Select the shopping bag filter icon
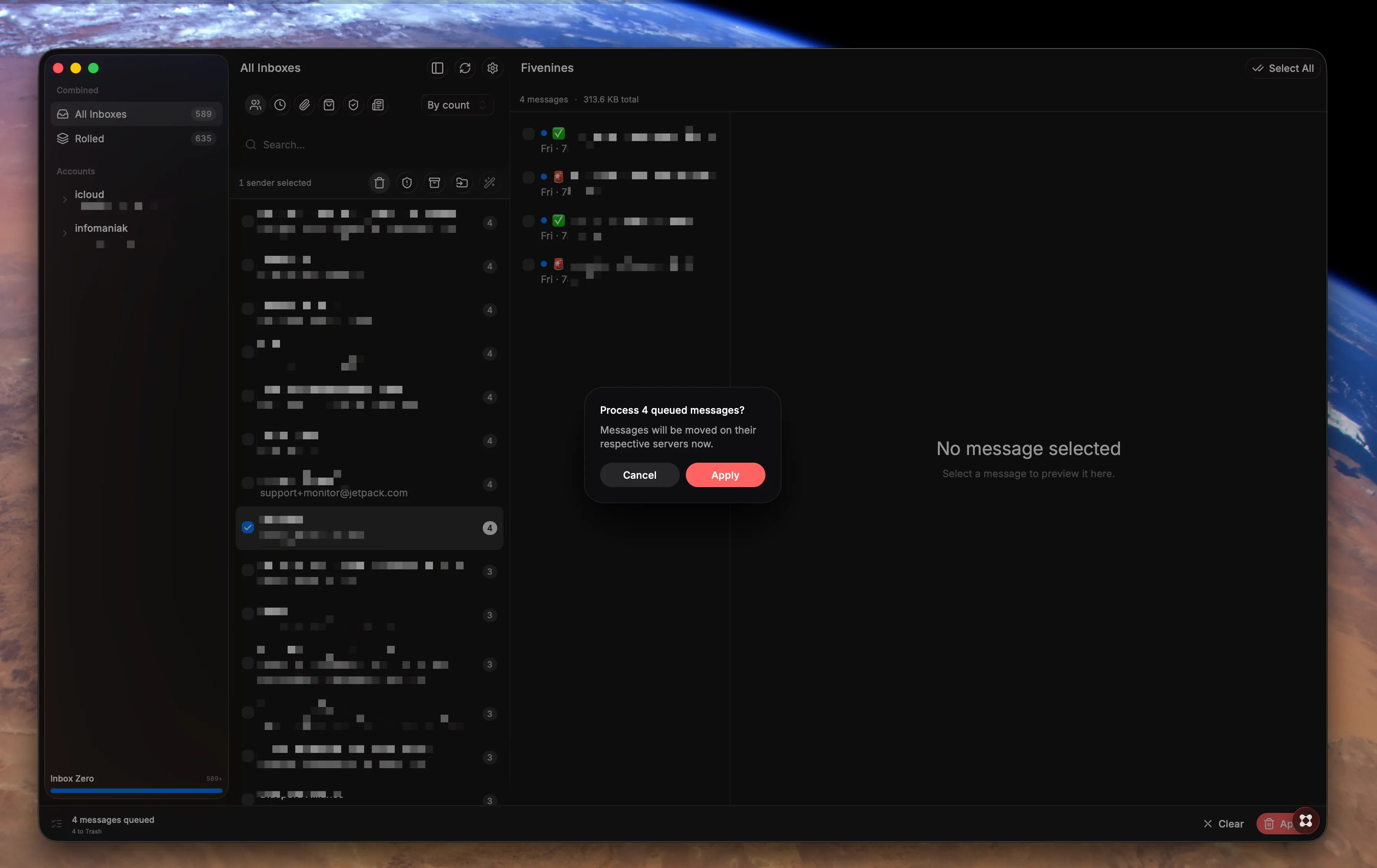The height and width of the screenshot is (868, 1377). coord(329,105)
